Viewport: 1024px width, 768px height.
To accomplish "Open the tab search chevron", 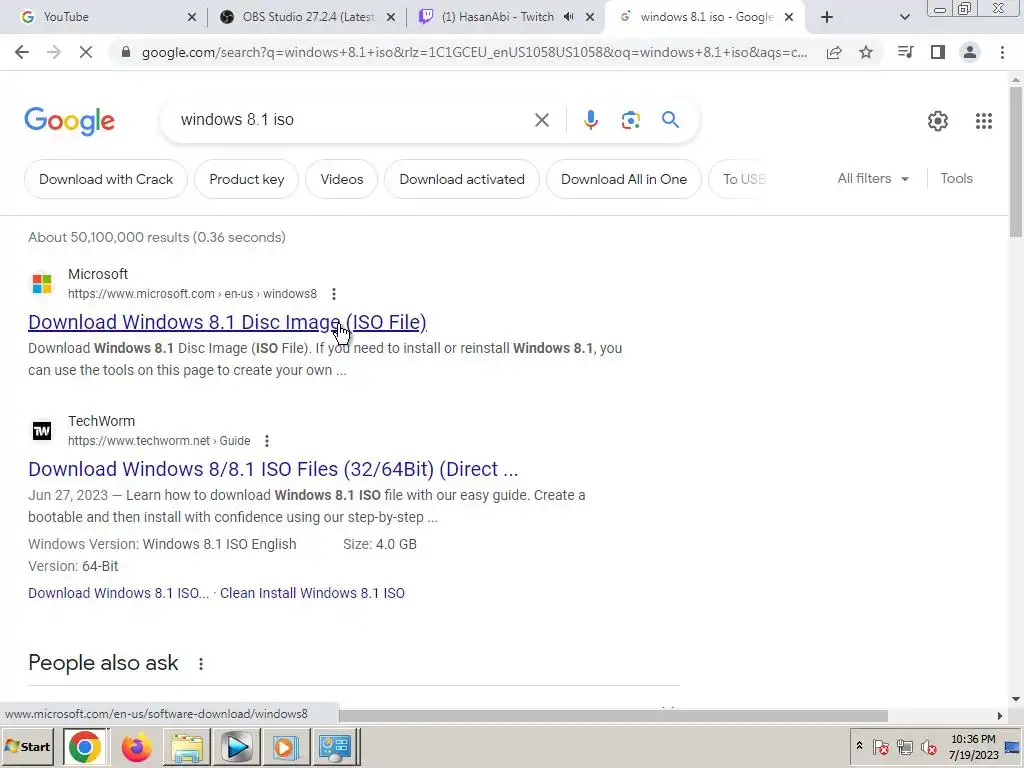I will tap(904, 17).
